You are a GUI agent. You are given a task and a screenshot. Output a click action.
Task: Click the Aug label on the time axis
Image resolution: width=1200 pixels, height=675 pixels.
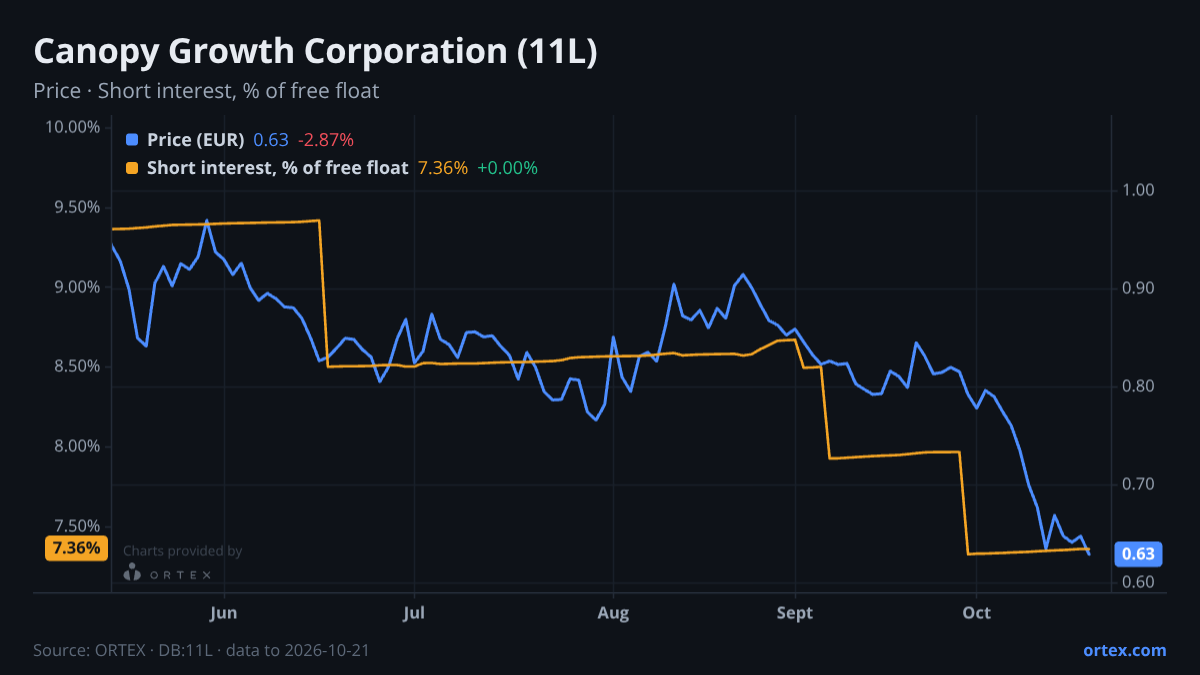(x=613, y=612)
